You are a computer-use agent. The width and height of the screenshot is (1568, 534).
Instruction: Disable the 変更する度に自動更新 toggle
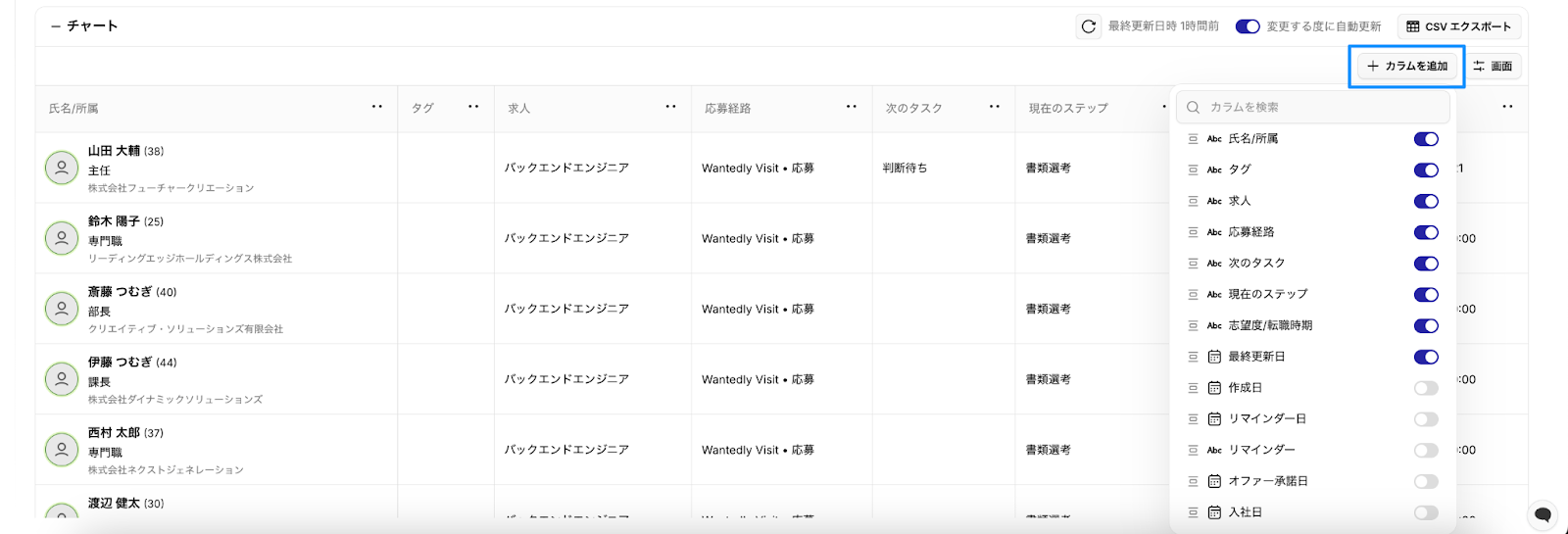coord(1247,26)
